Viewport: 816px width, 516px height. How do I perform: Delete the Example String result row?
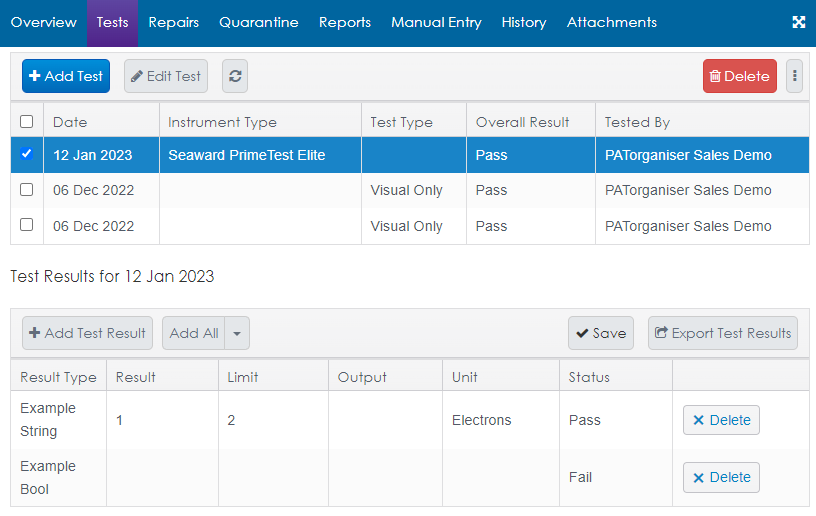point(721,420)
